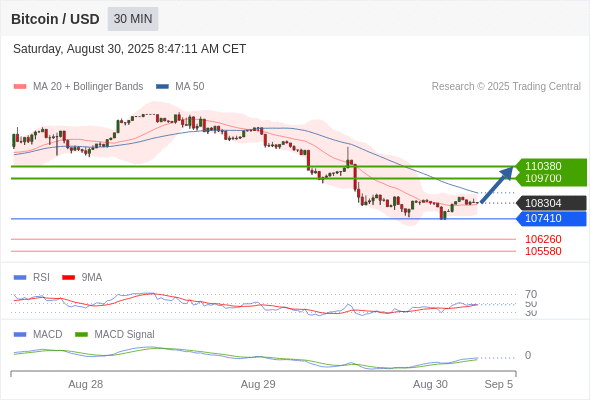
Task: Click the red MA 20 Bollinger legend swatch
Action: pos(20,87)
